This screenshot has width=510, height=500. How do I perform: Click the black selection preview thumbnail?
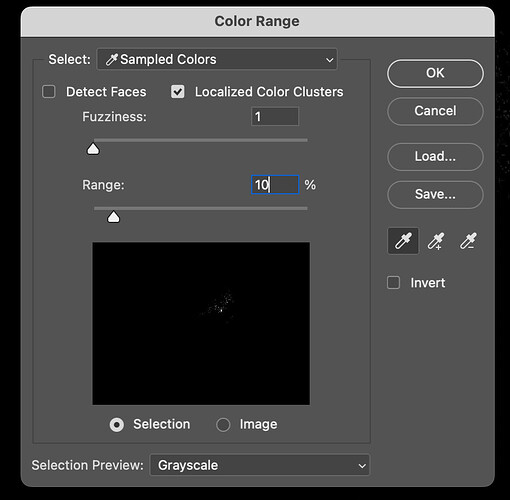pyautogui.click(x=201, y=323)
